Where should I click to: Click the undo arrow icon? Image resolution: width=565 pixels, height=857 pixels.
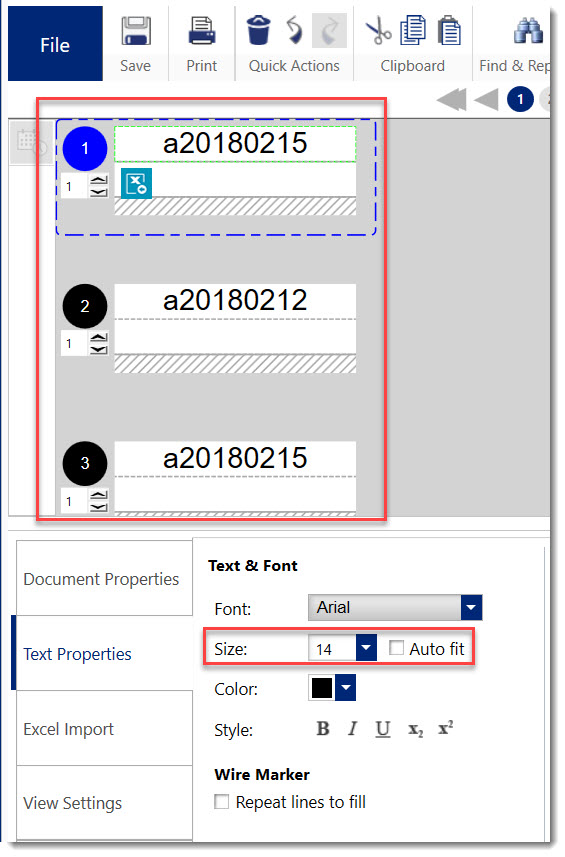point(295,31)
